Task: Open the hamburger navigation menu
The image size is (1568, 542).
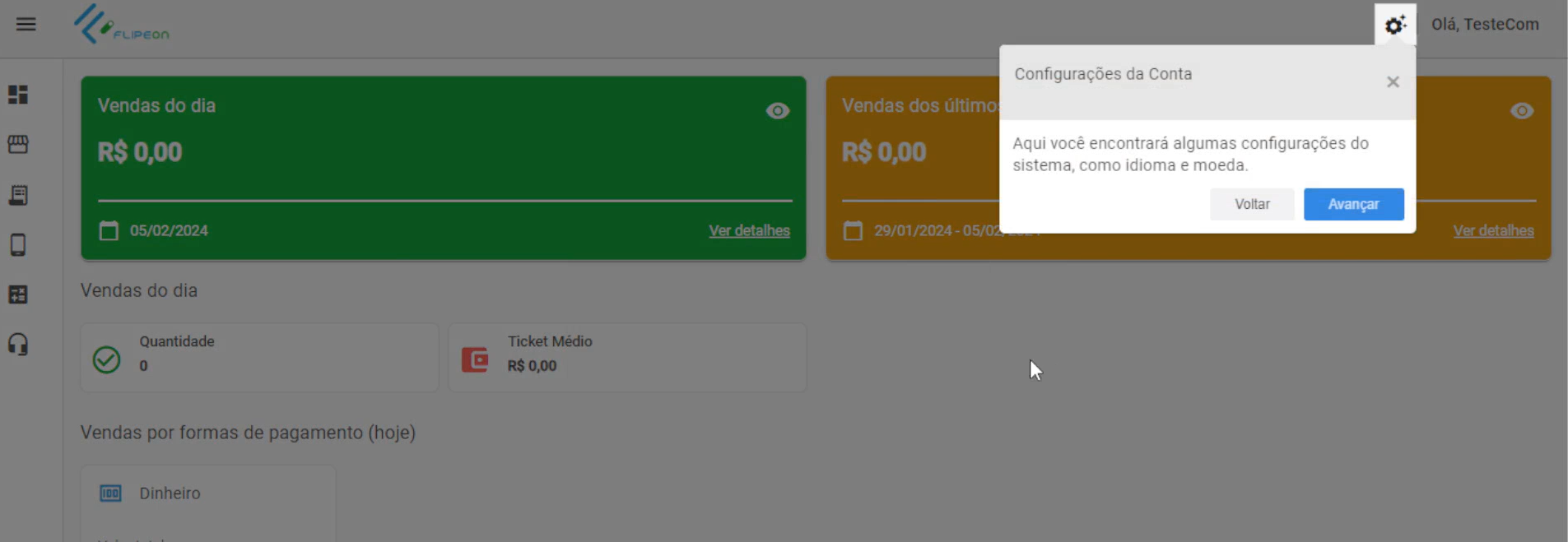Action: pos(26,24)
